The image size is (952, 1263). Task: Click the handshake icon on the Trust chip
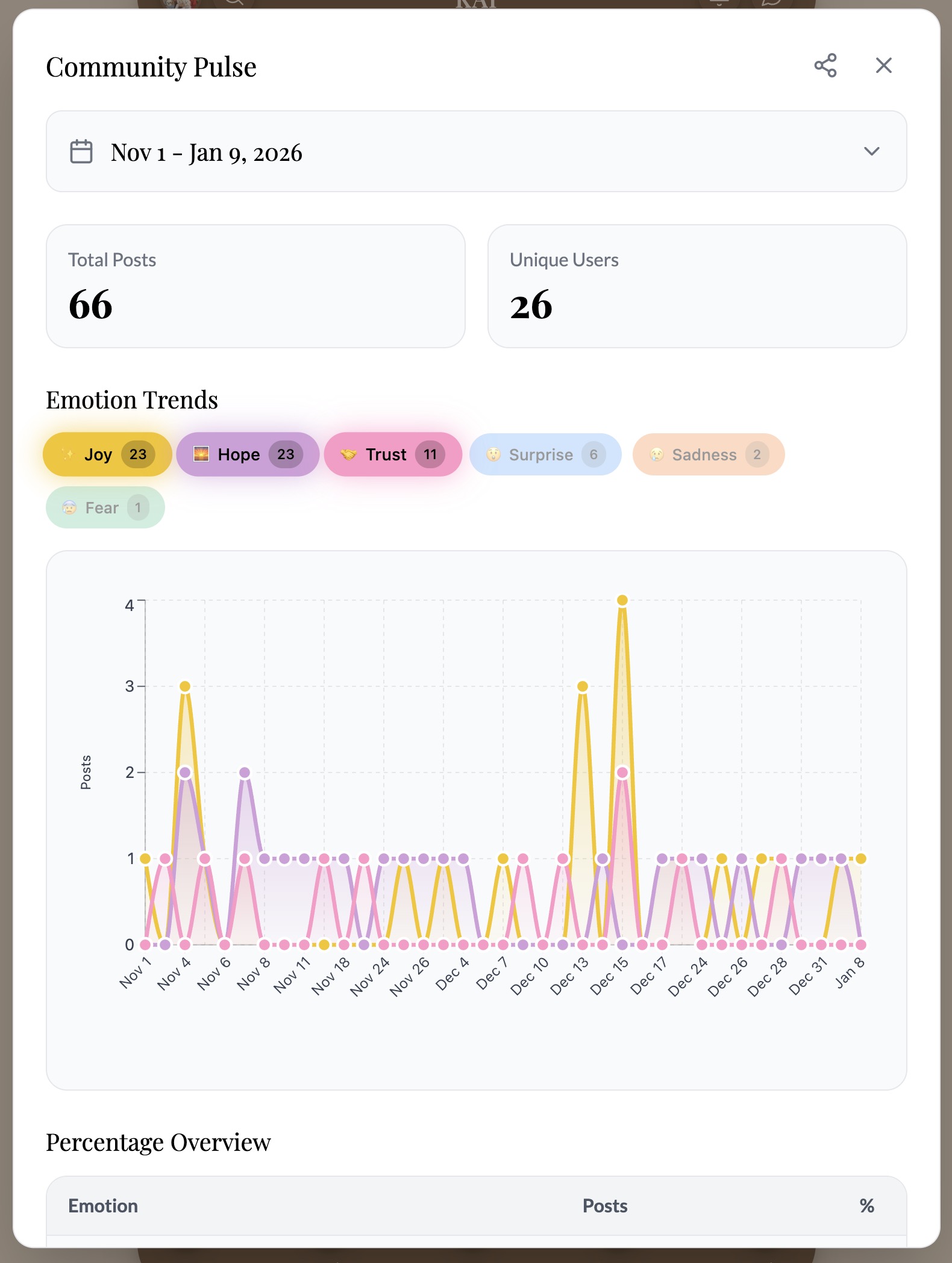tap(348, 454)
